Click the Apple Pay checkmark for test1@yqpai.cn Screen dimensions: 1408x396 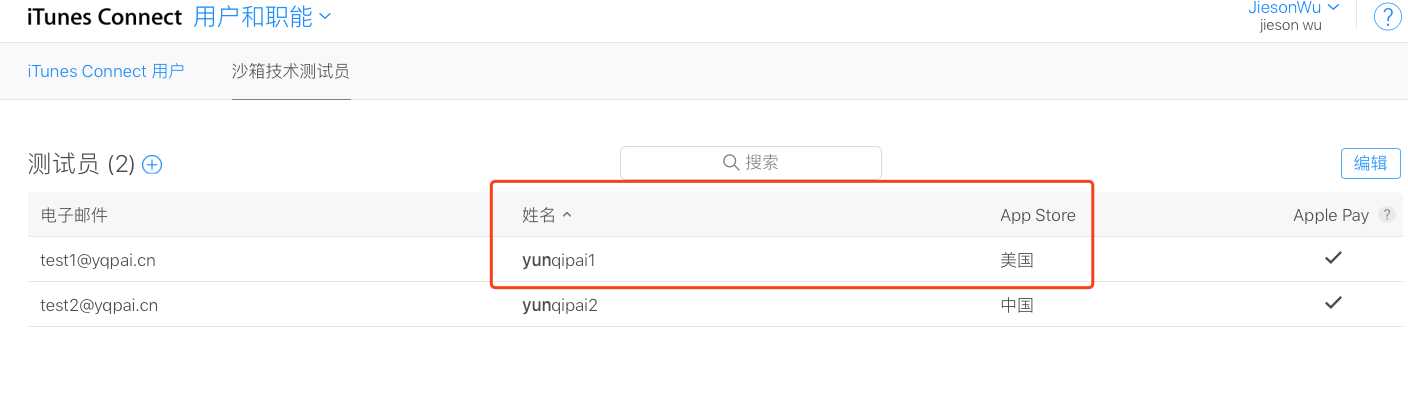(x=1332, y=258)
